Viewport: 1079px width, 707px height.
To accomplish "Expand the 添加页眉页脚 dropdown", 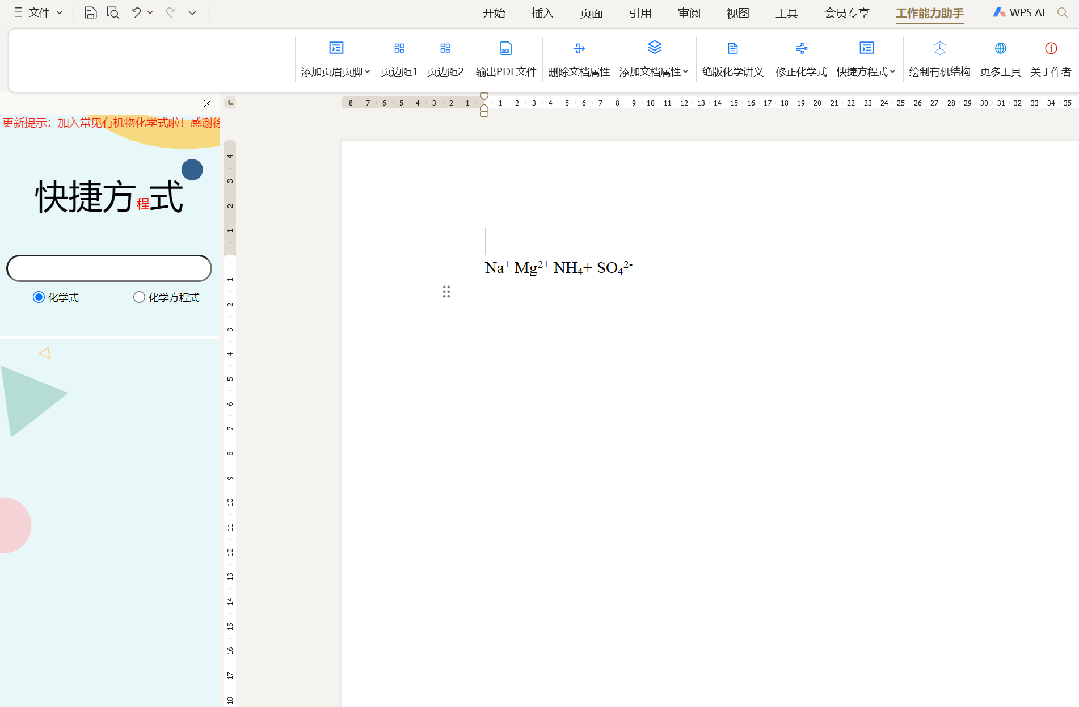I will click(367, 72).
